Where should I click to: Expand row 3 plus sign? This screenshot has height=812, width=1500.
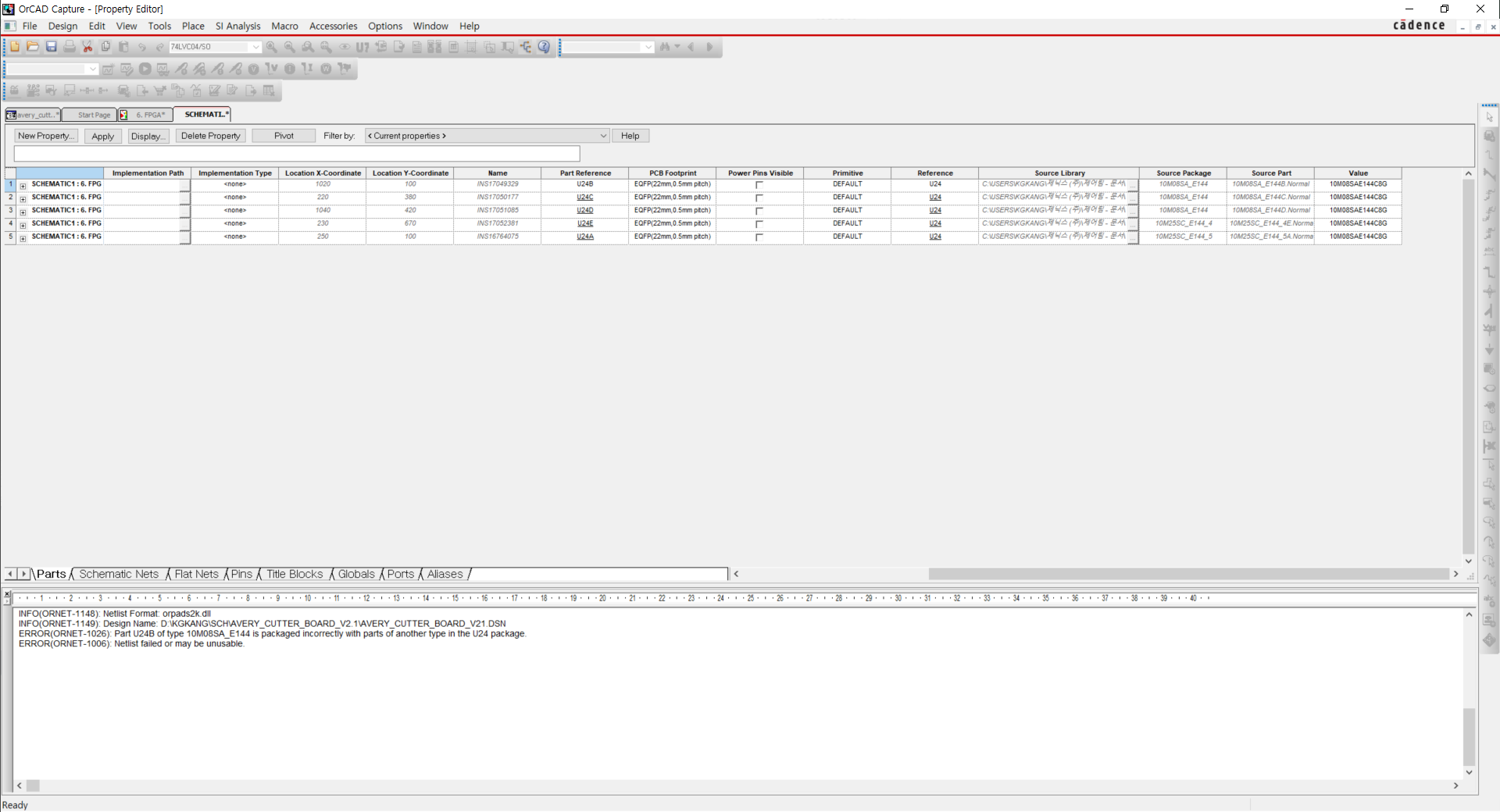pyautogui.click(x=23, y=212)
